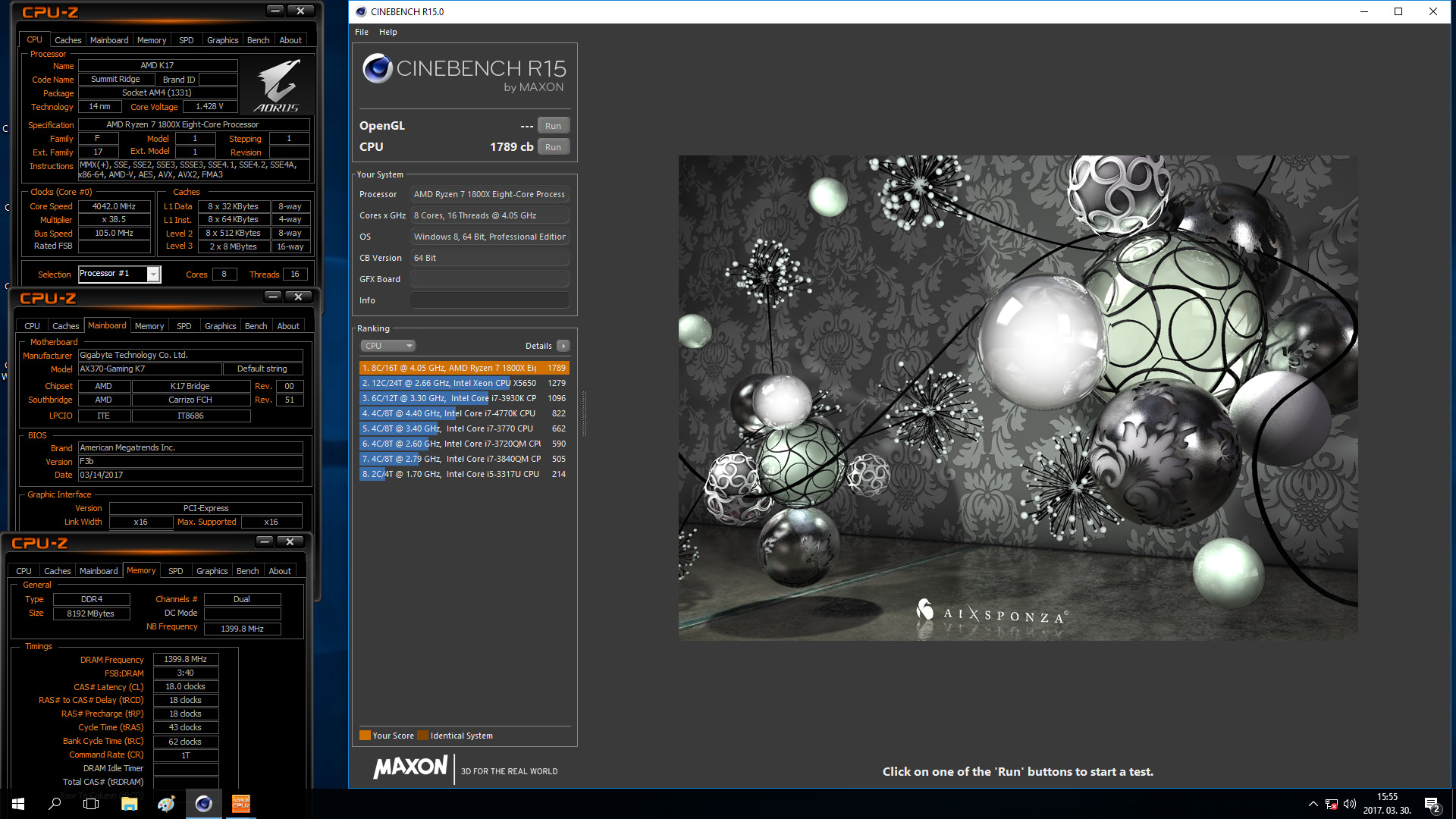
Task: Select ranking row AMD Ryzen 7 1800X
Action: click(x=464, y=368)
